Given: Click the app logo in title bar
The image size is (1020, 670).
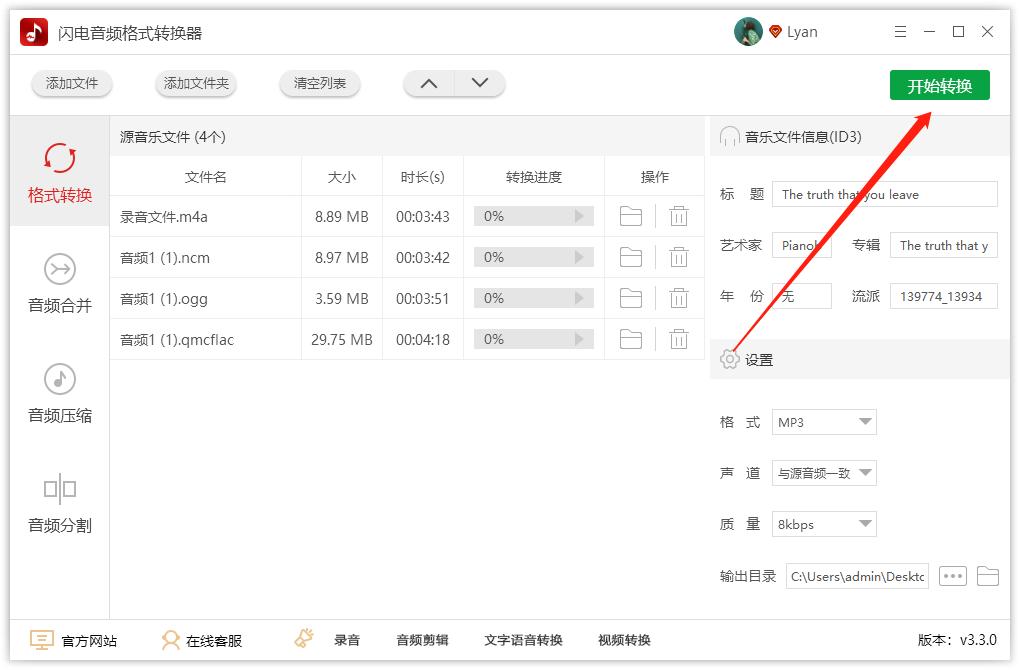Looking at the screenshot, I should coord(34,32).
